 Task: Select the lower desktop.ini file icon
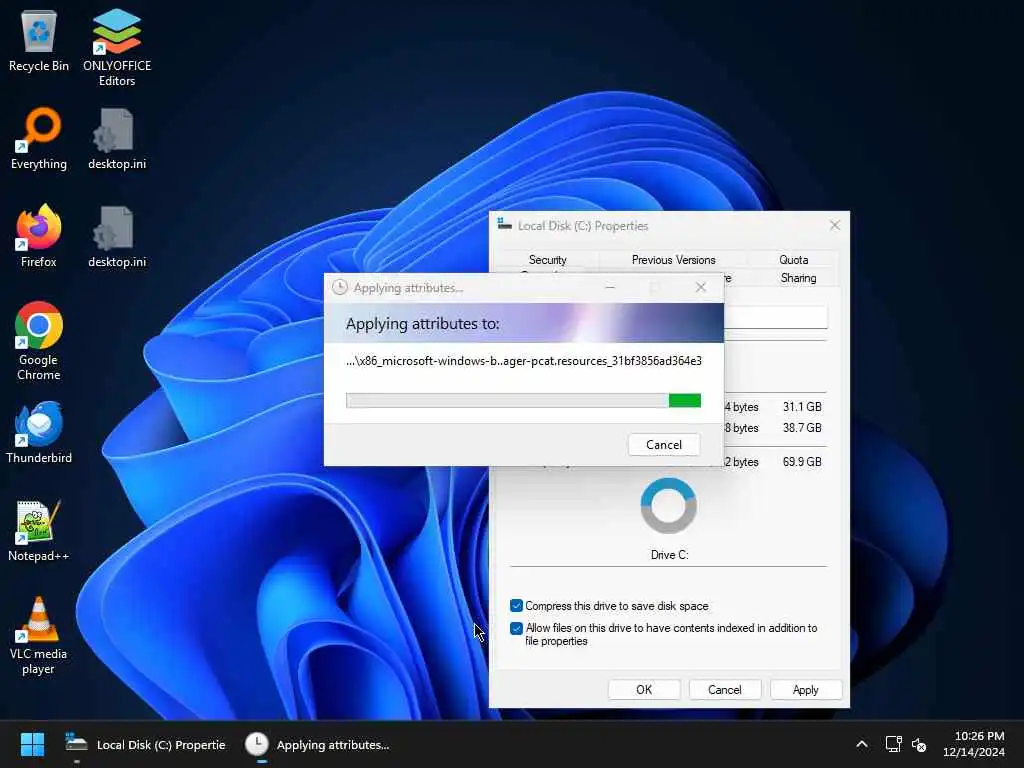click(117, 236)
